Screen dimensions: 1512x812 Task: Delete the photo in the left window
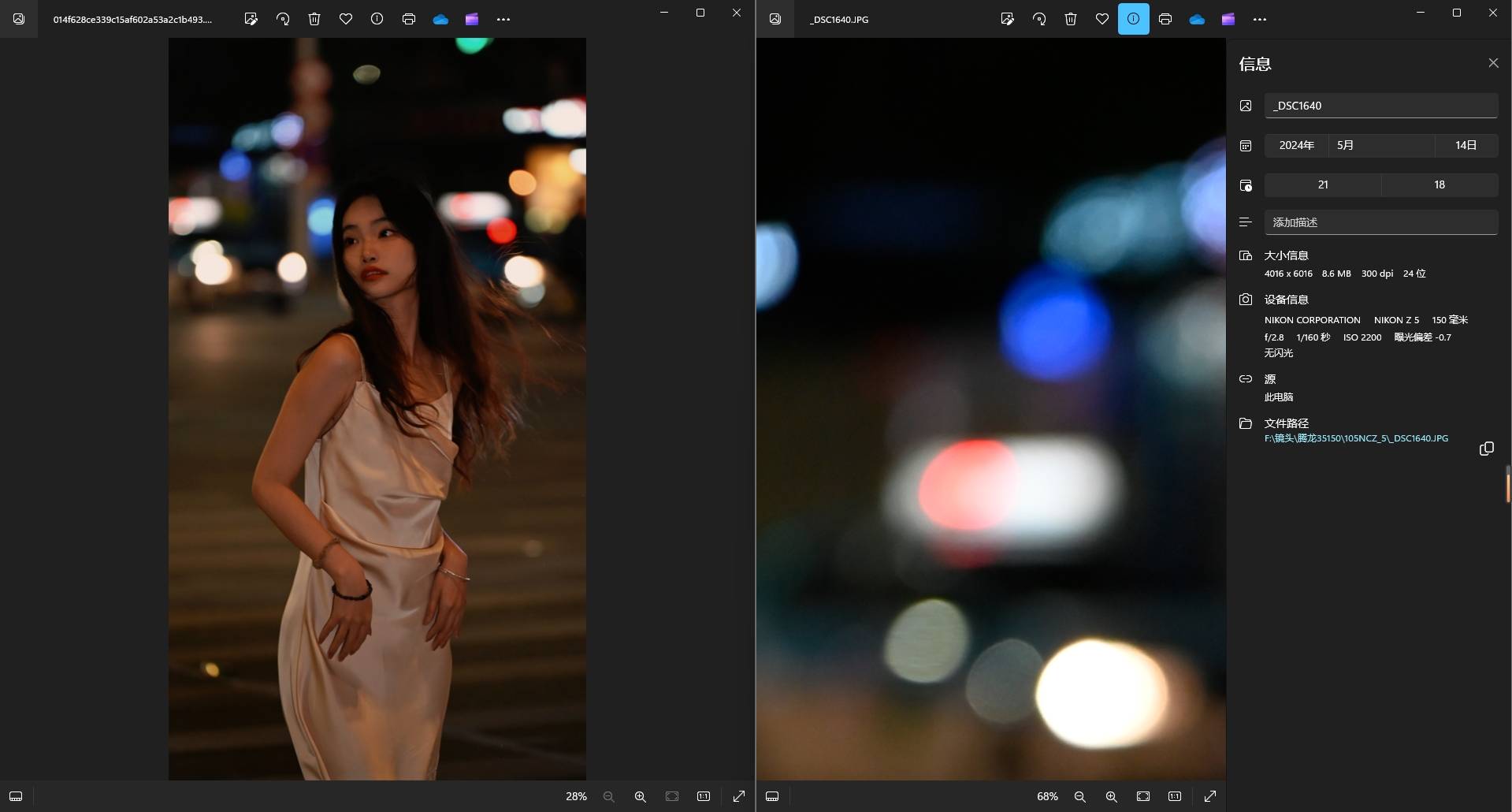(x=314, y=19)
